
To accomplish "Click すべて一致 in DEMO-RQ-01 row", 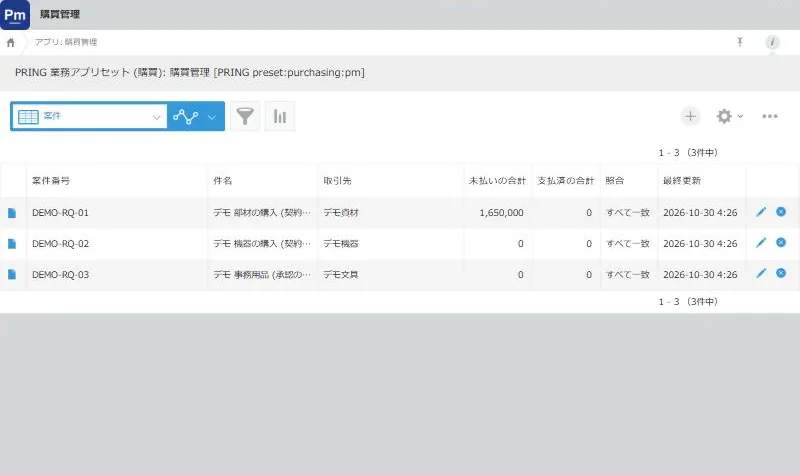I will (x=628, y=213).
